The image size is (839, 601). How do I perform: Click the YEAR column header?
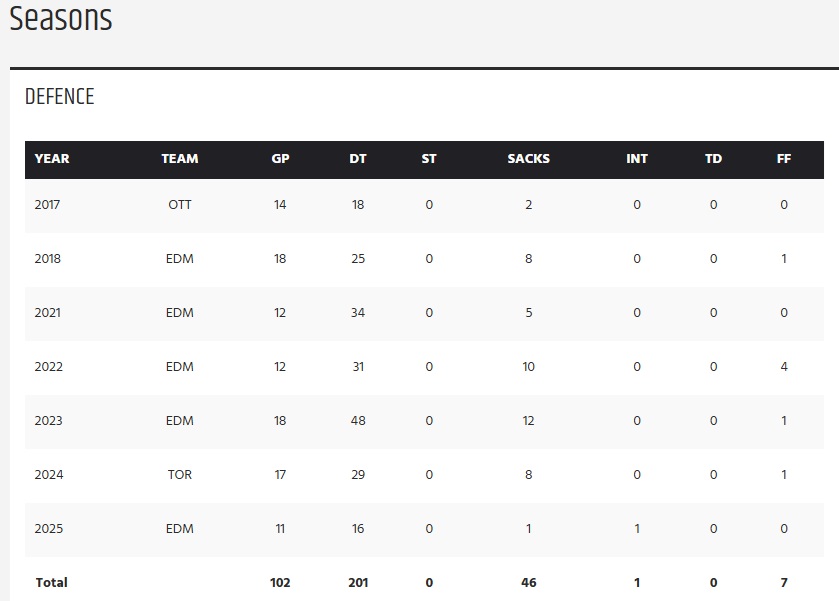52,158
